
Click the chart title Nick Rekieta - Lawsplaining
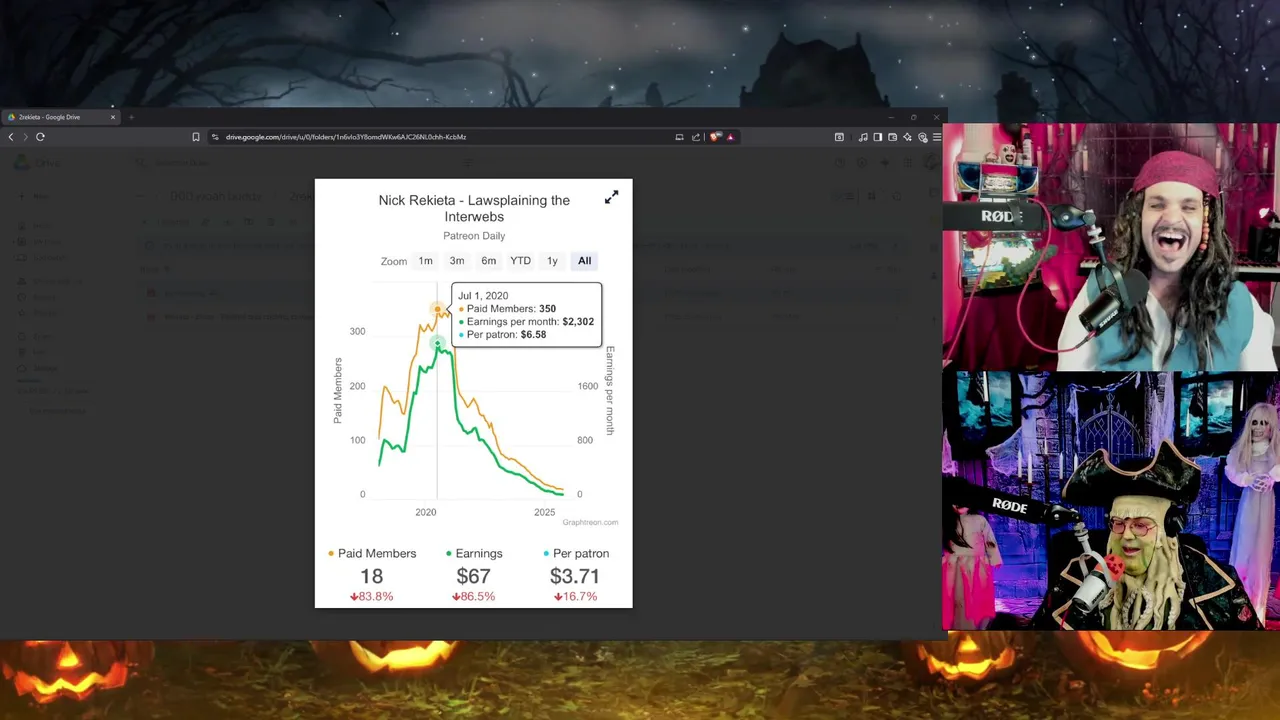click(474, 208)
